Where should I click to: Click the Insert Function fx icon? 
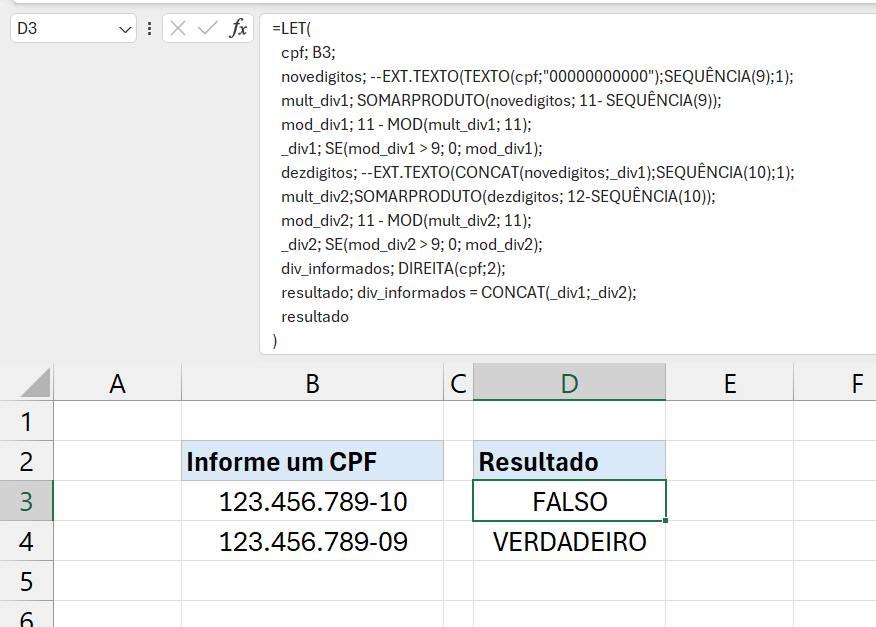(x=238, y=29)
